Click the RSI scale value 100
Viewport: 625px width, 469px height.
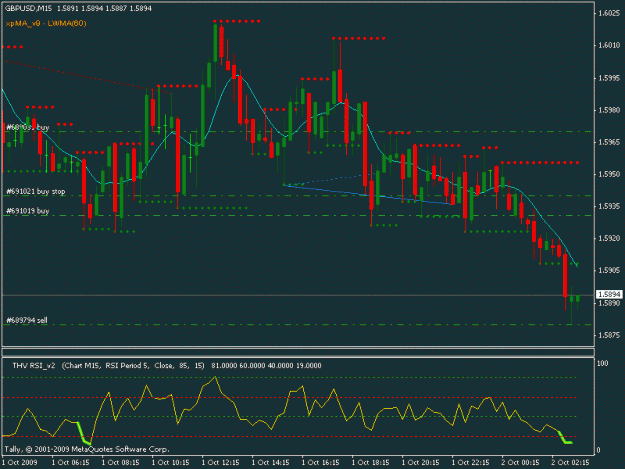tap(602, 363)
